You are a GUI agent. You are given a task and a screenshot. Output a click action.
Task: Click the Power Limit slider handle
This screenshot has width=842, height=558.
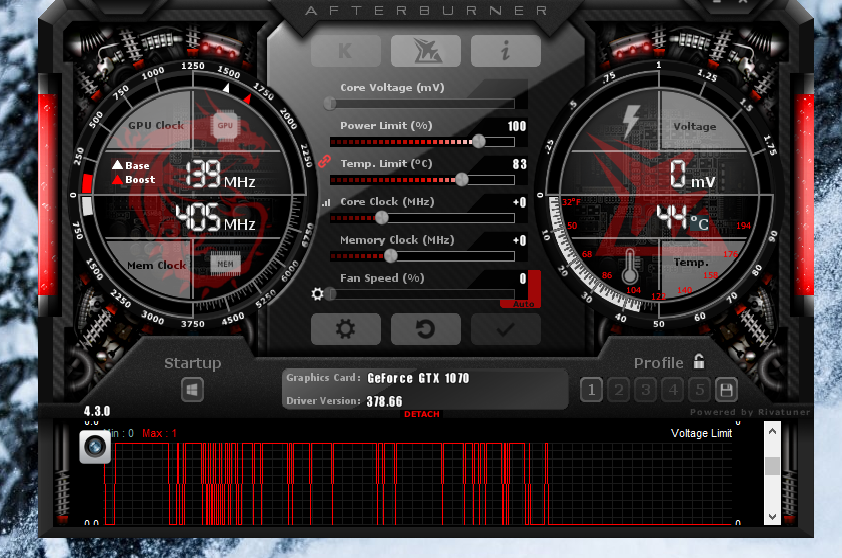478,141
